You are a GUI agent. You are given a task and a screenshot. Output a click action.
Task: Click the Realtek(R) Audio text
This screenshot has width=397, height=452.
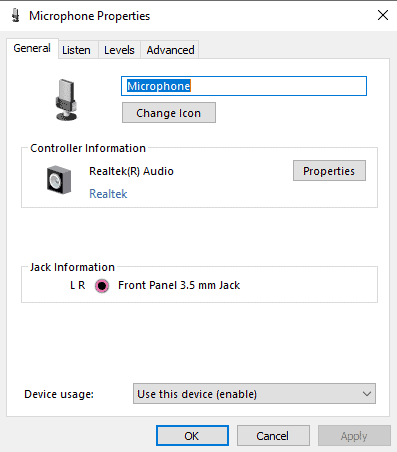131,171
